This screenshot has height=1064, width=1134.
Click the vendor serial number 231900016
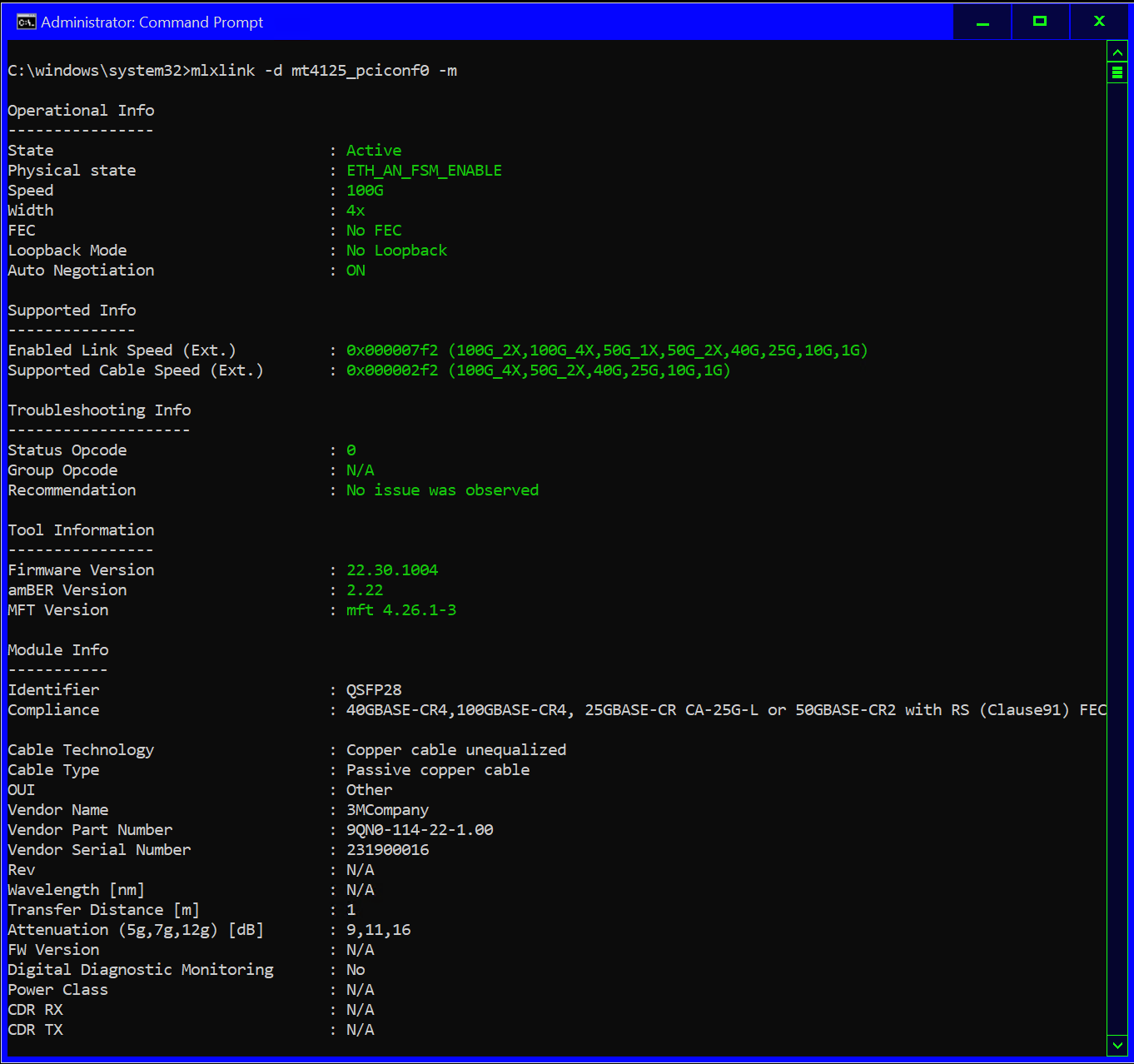pyautogui.click(x=387, y=850)
